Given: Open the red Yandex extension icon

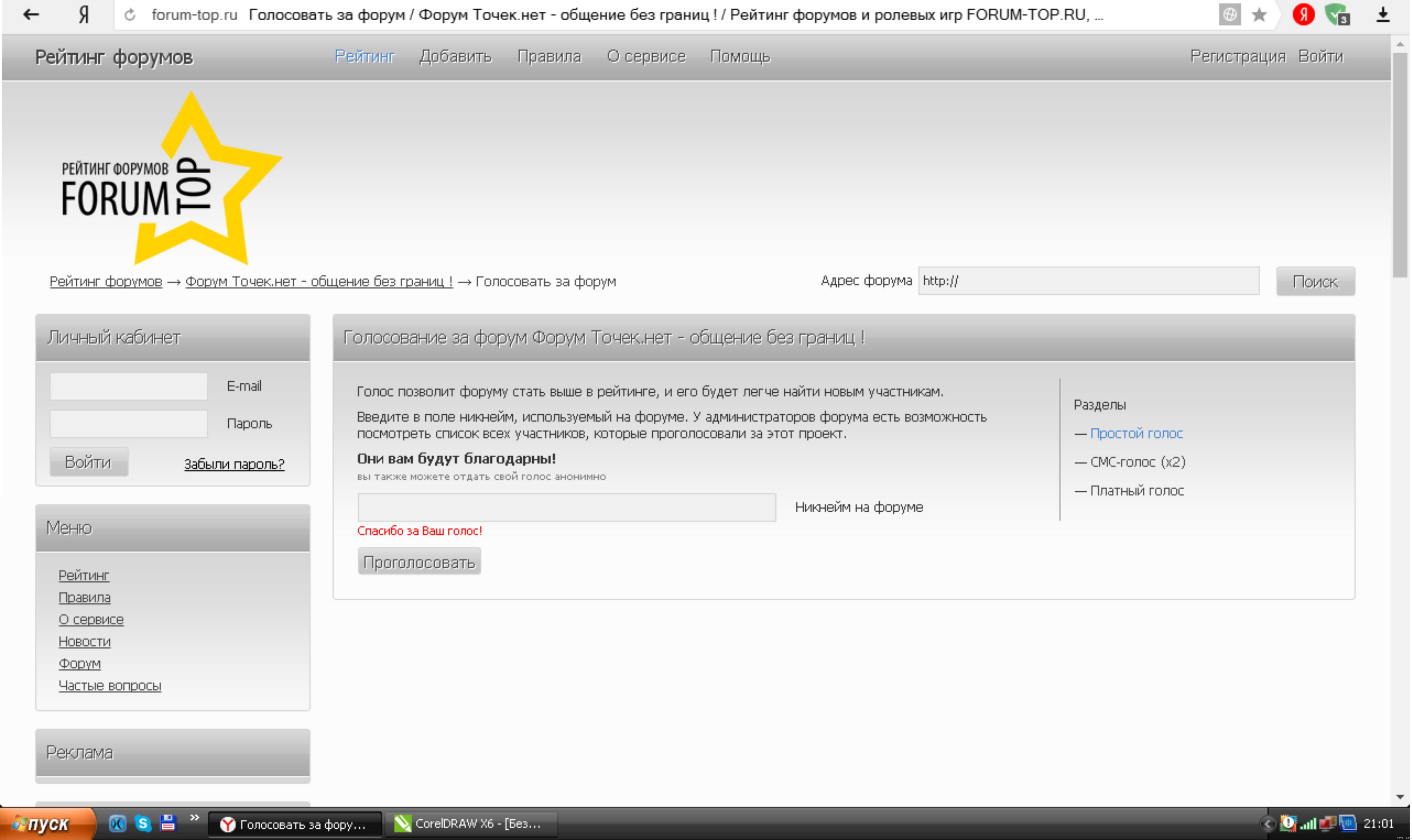Looking at the screenshot, I should (x=1303, y=15).
